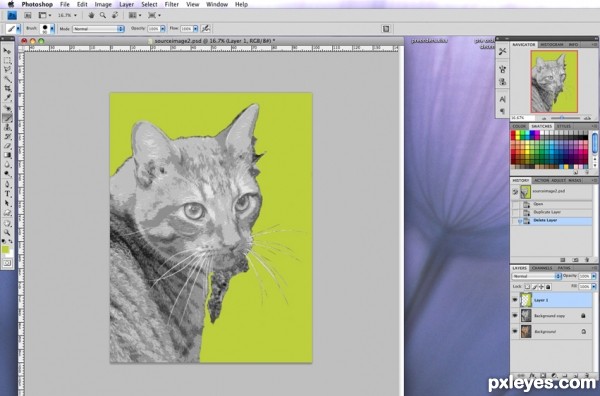Hide the Background copy layer
The width and height of the screenshot is (600, 396).
(515, 316)
